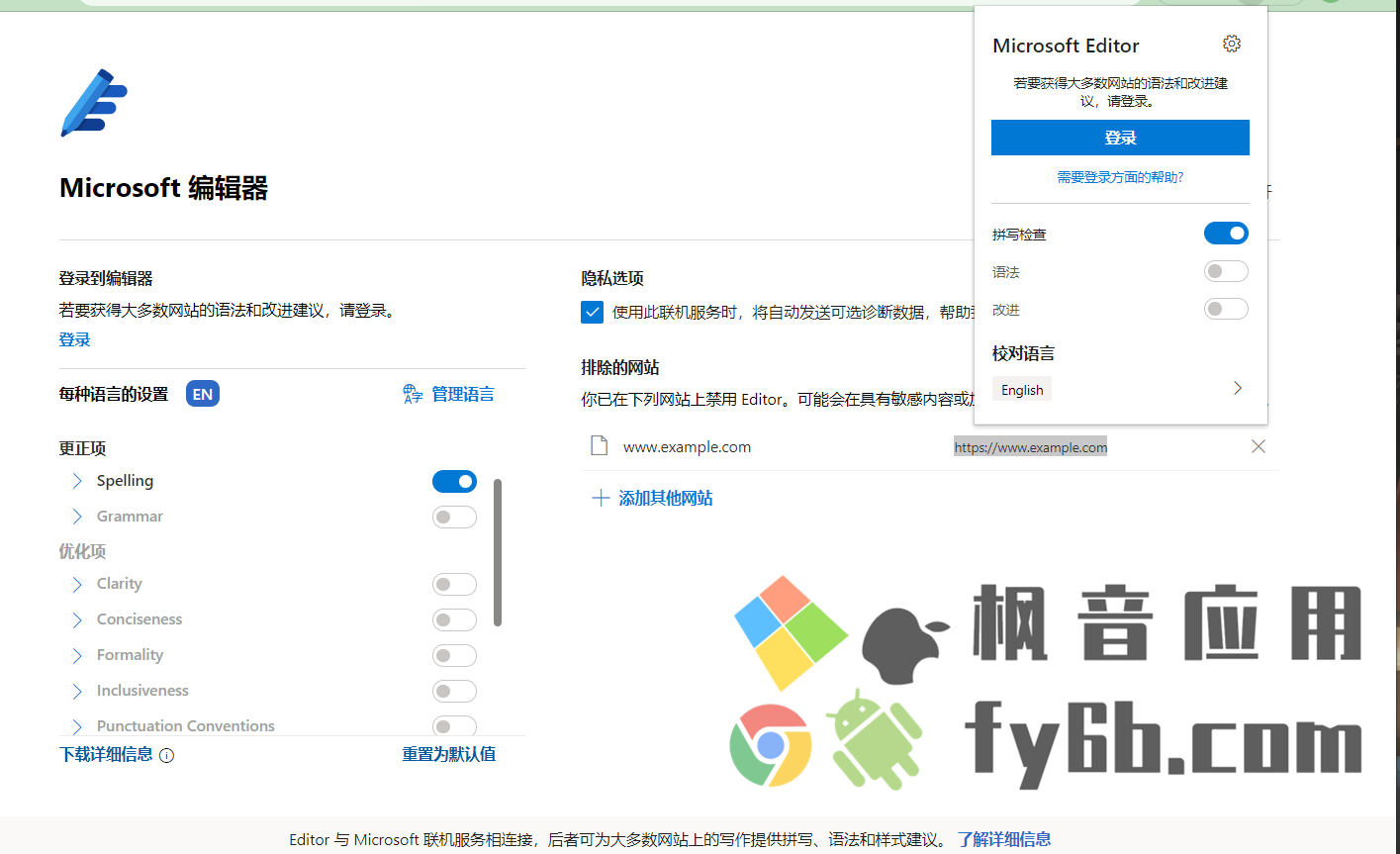Screen dimensions: 1400x854
Task: Expand the Grammar options chevron
Action: [x=77, y=517]
